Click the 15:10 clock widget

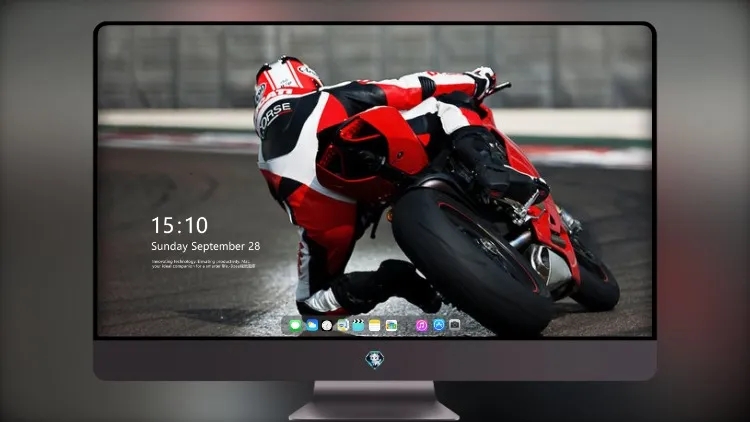[180, 225]
